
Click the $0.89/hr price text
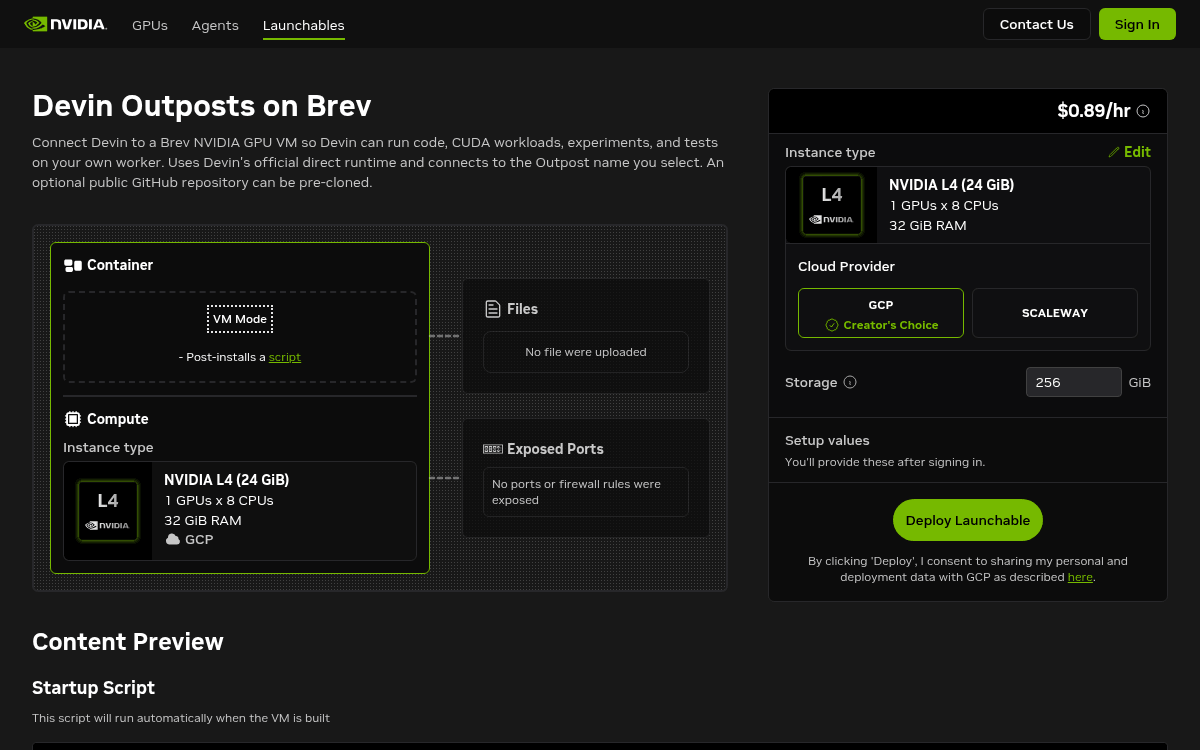1094,111
